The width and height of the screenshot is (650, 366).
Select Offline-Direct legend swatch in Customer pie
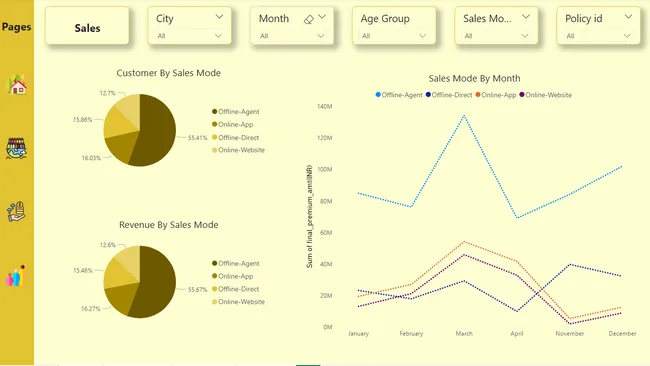tap(214, 137)
